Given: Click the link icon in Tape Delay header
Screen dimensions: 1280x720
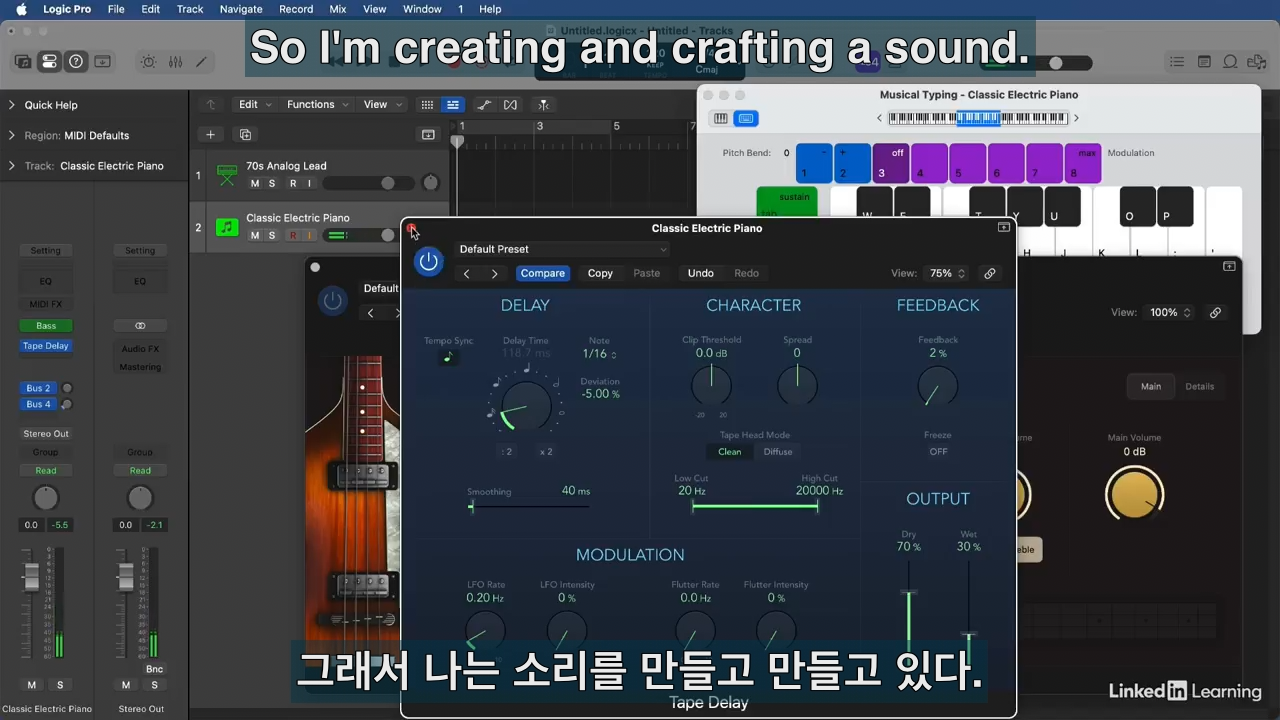Looking at the screenshot, I should coord(989,273).
